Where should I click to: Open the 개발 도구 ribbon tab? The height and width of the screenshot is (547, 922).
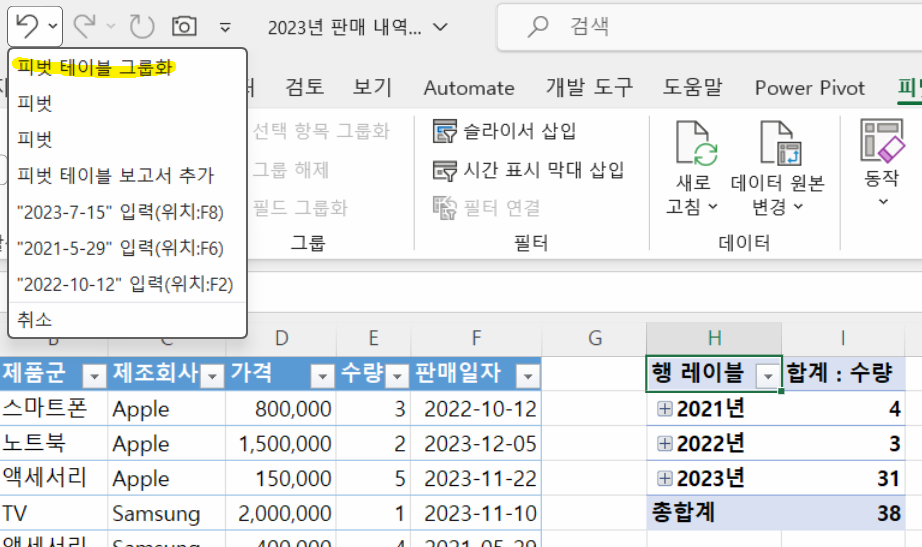[x=589, y=87]
